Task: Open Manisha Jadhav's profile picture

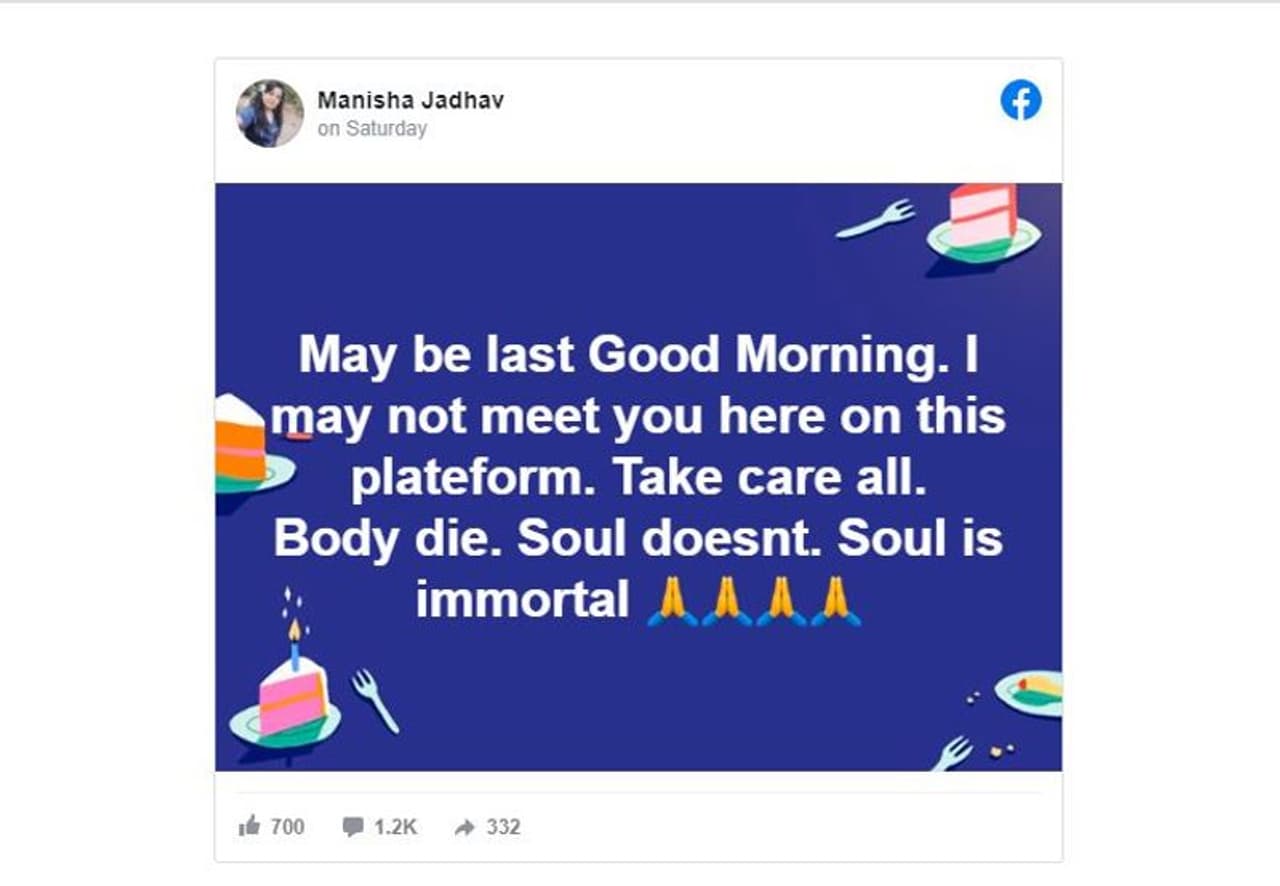Action: click(x=270, y=114)
